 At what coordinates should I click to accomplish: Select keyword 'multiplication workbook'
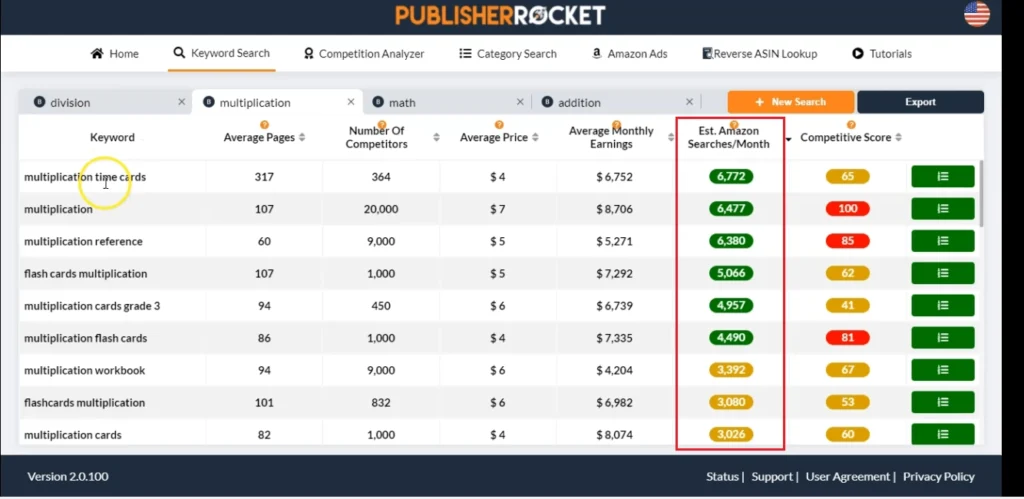pyautogui.click(x=85, y=370)
